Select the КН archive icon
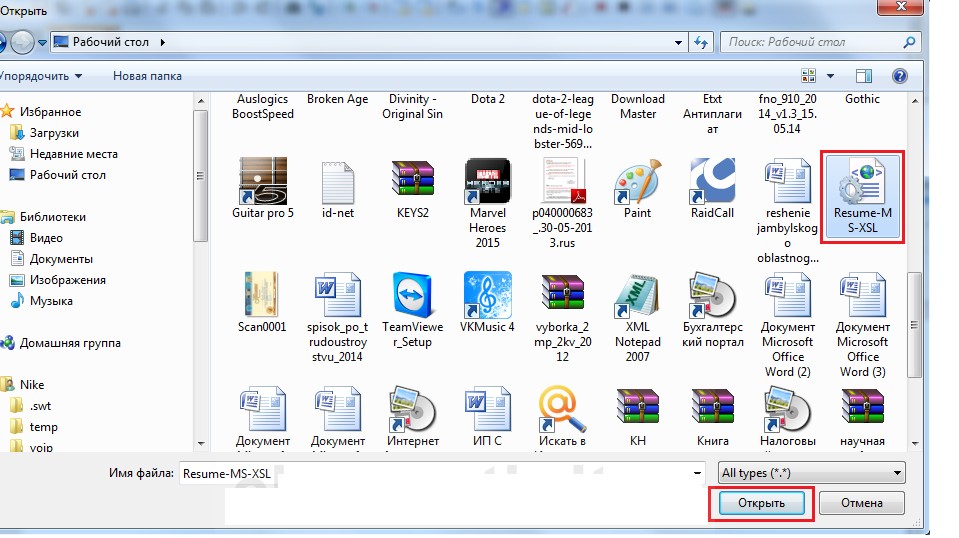The image size is (959, 538). pyautogui.click(x=637, y=406)
